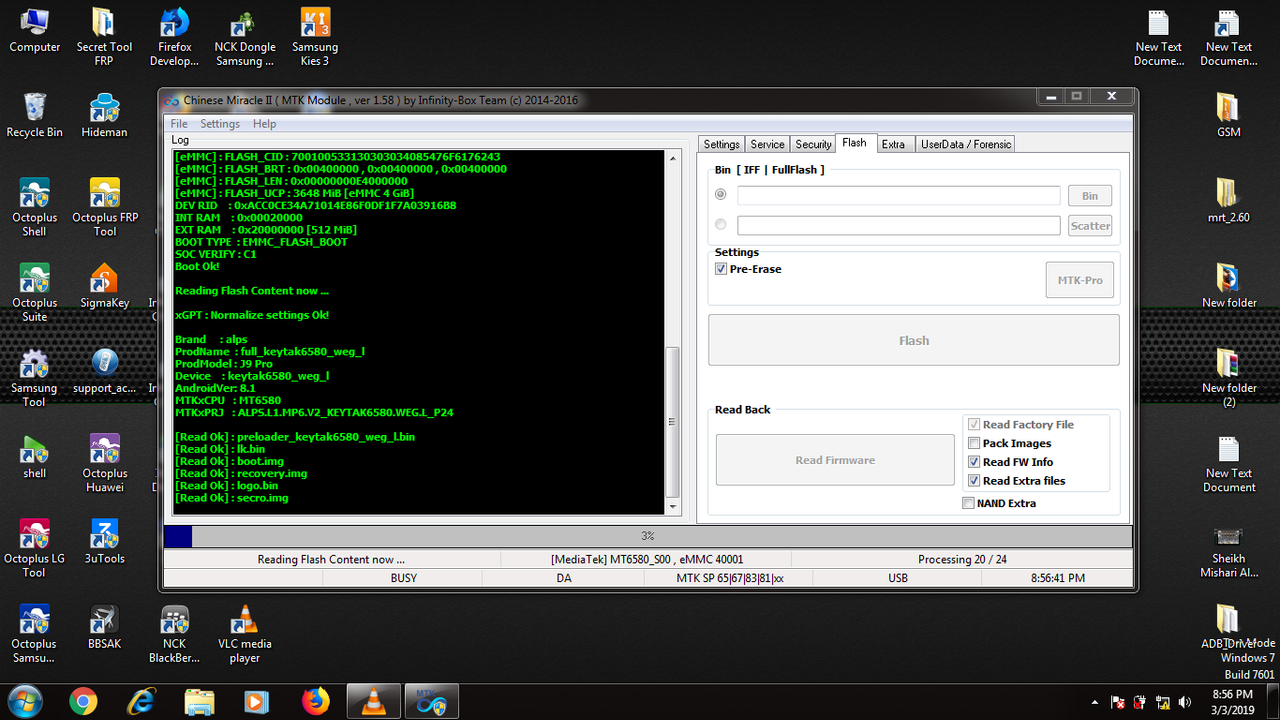Viewport: 1280px width, 720px height.
Task: Select the Bin file radio button
Action: coord(721,195)
